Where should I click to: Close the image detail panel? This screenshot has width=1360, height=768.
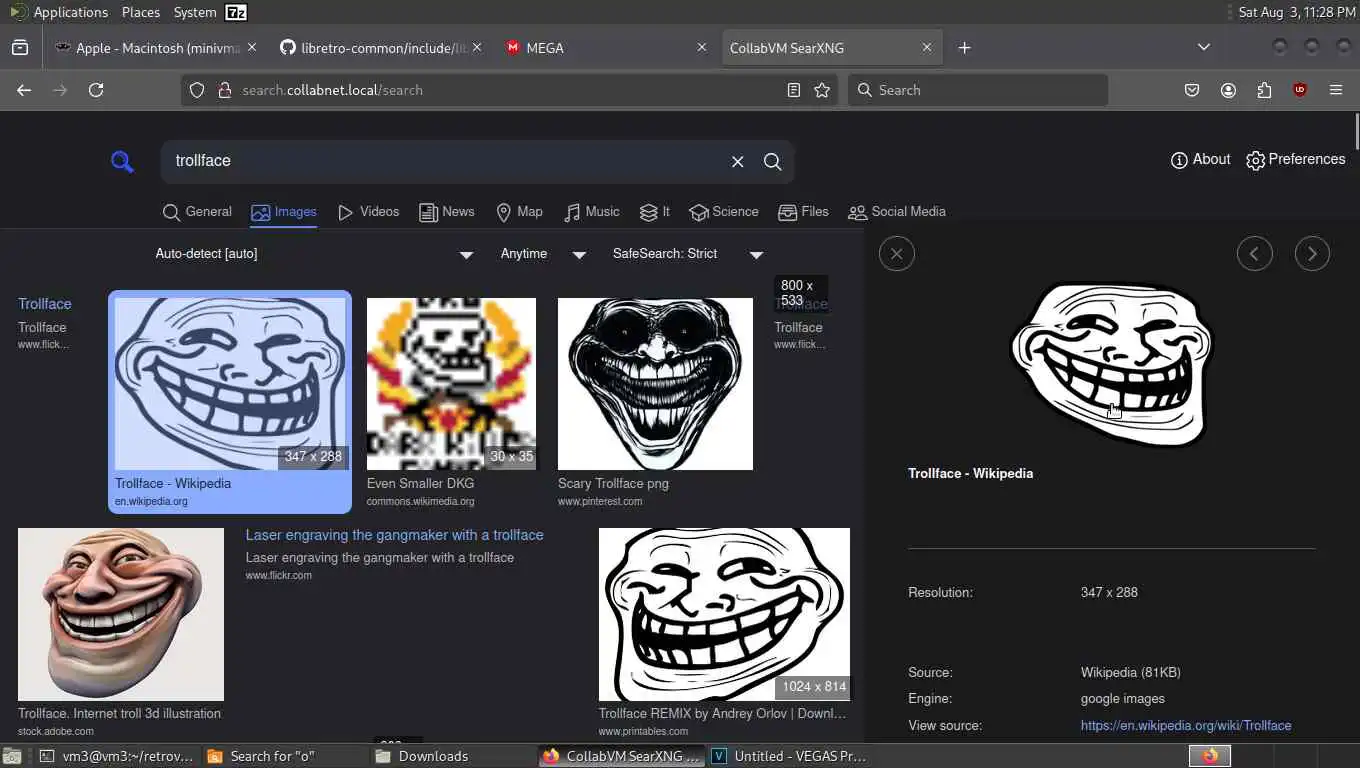[x=897, y=254]
